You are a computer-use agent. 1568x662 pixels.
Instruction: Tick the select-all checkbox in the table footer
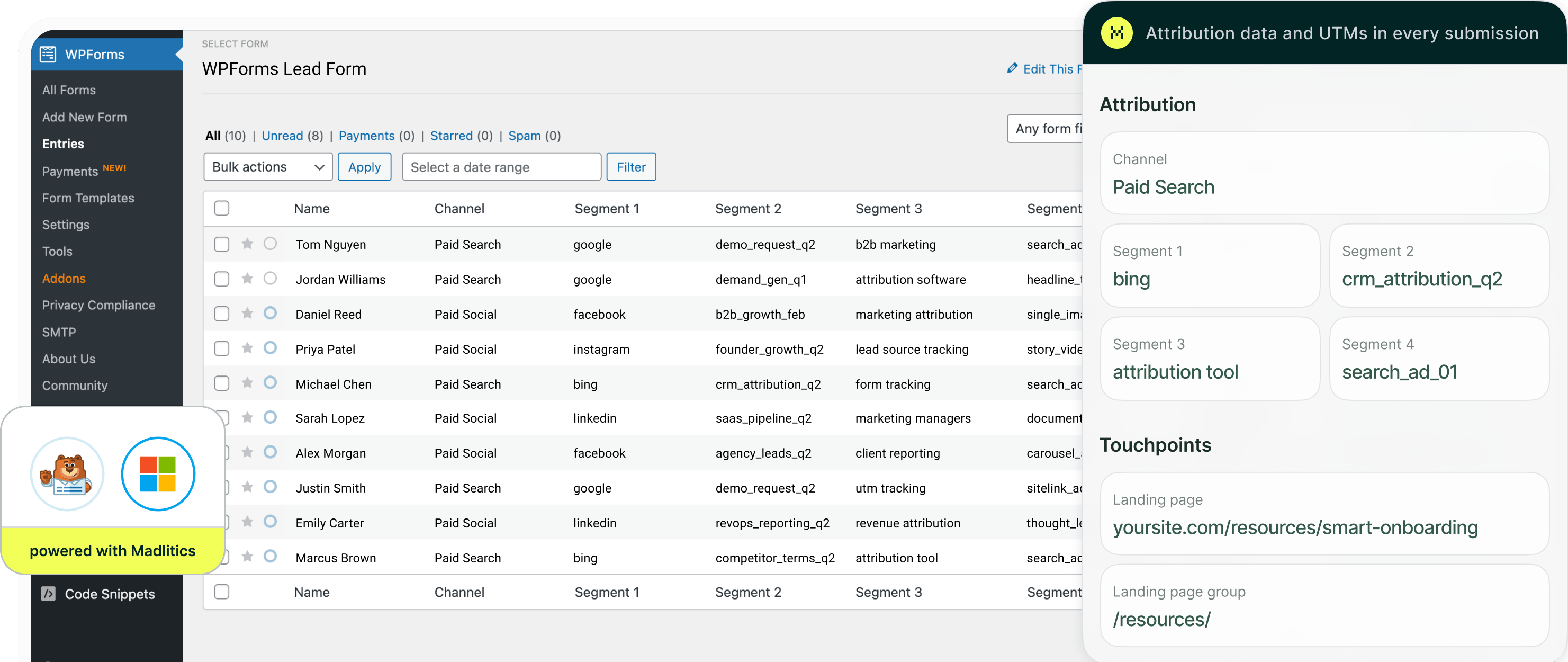222,592
